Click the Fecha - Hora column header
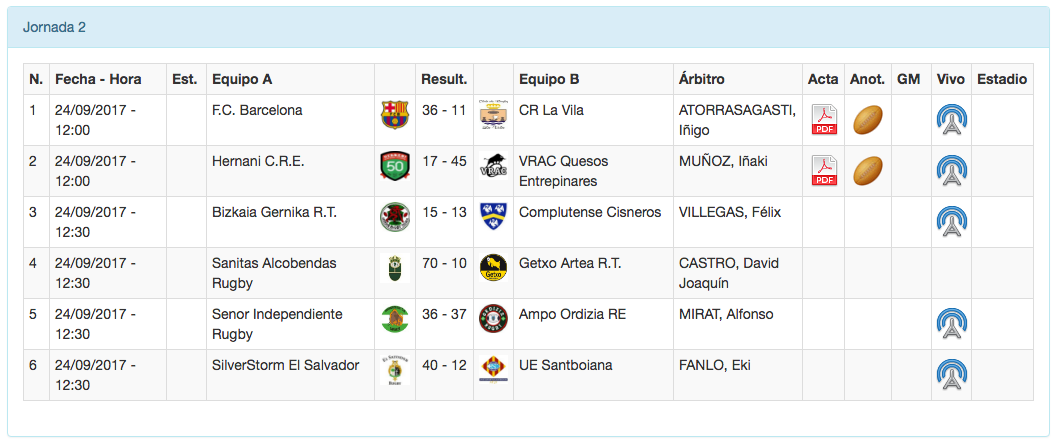Screen dimensions: 1055x443 [x=98, y=79]
